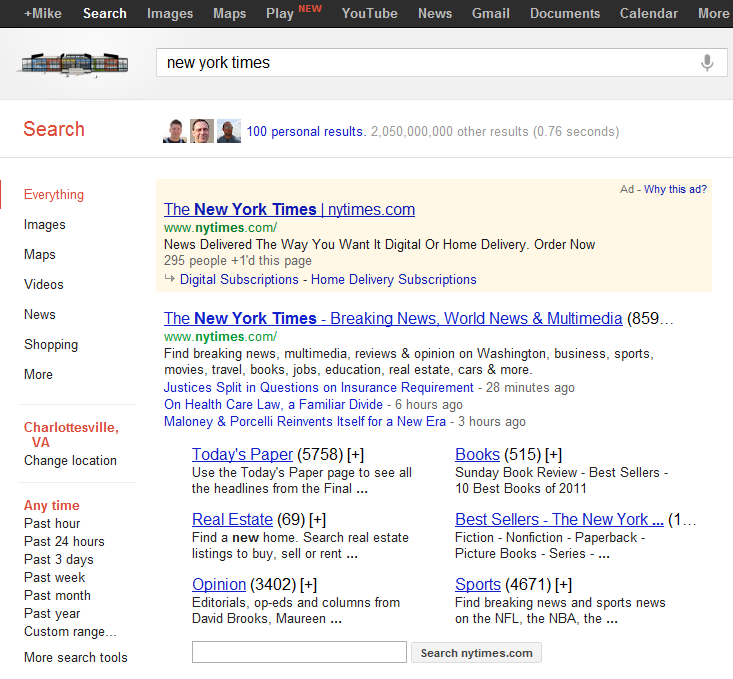
Task: Open On Health Care Law article
Action: 273,405
